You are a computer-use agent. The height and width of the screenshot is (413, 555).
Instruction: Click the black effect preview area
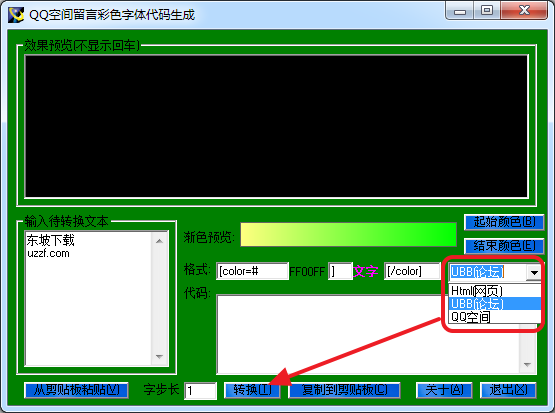pyautogui.click(x=276, y=126)
